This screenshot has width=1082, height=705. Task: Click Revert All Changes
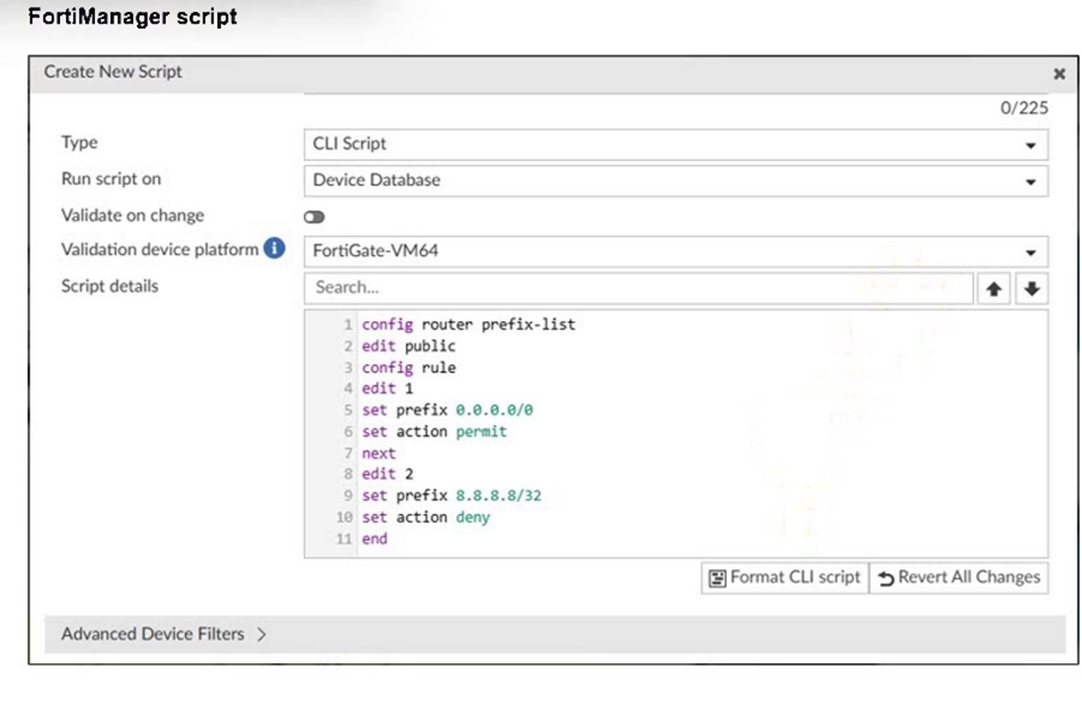point(959,578)
